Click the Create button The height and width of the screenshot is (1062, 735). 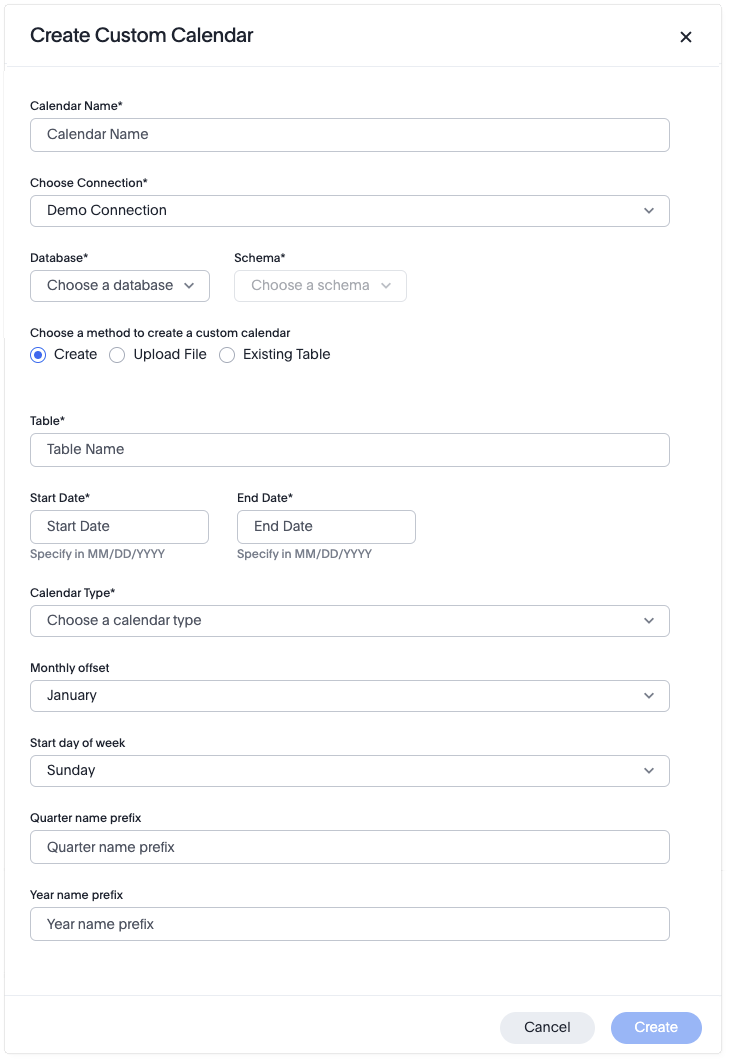tap(656, 1027)
